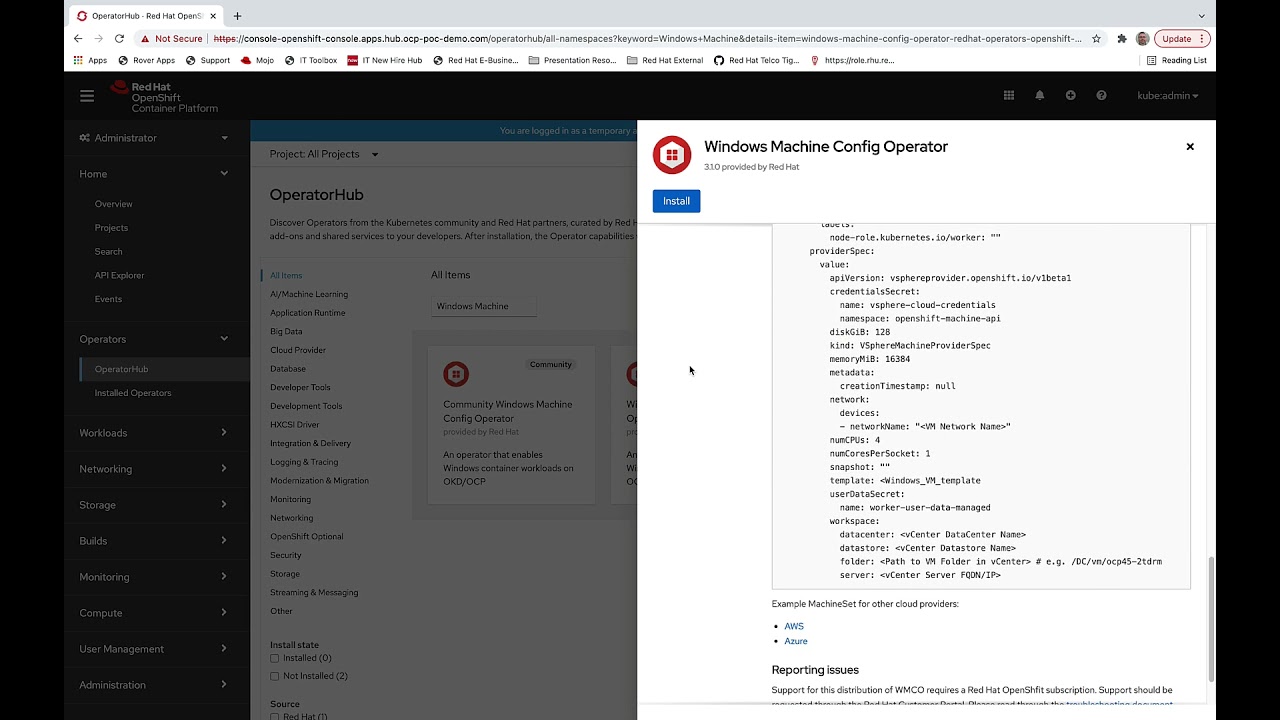Select the Streaming & Messaging category
Viewport: 1280px width, 720px height.
[314, 592]
